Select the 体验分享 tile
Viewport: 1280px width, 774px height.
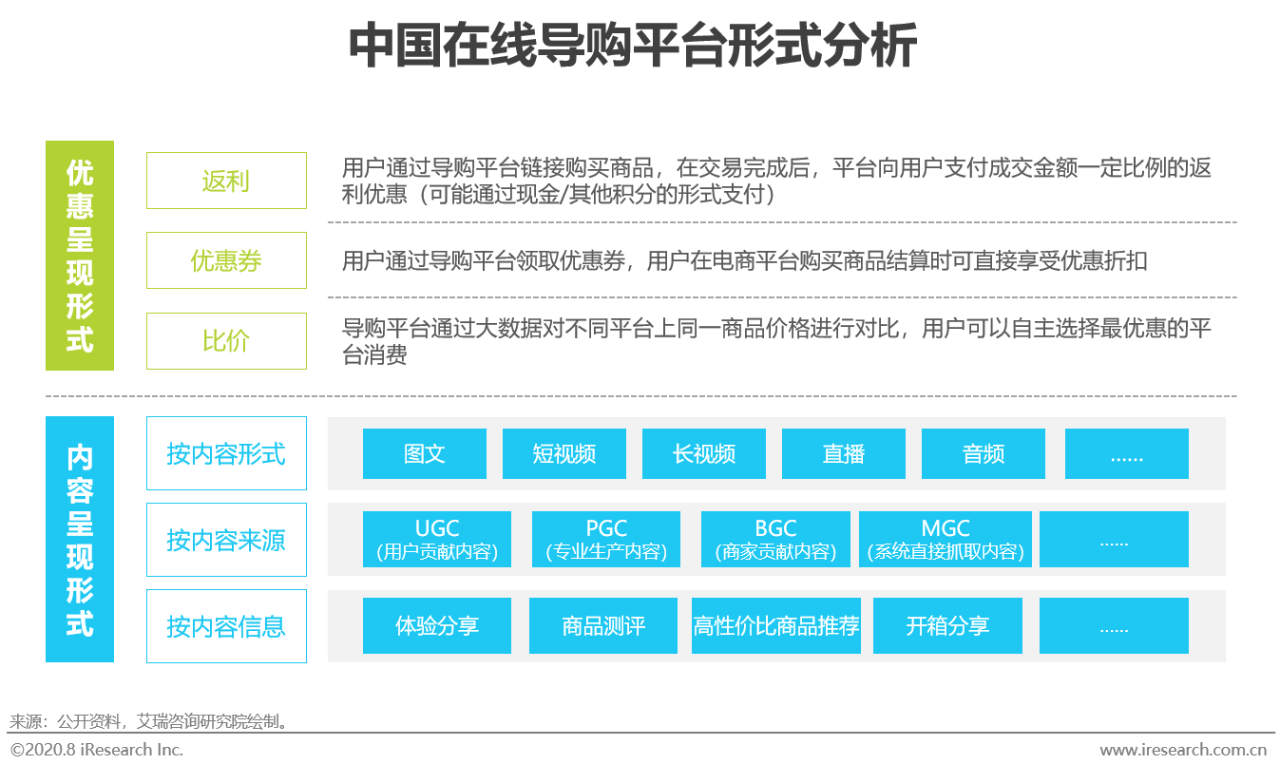[437, 626]
